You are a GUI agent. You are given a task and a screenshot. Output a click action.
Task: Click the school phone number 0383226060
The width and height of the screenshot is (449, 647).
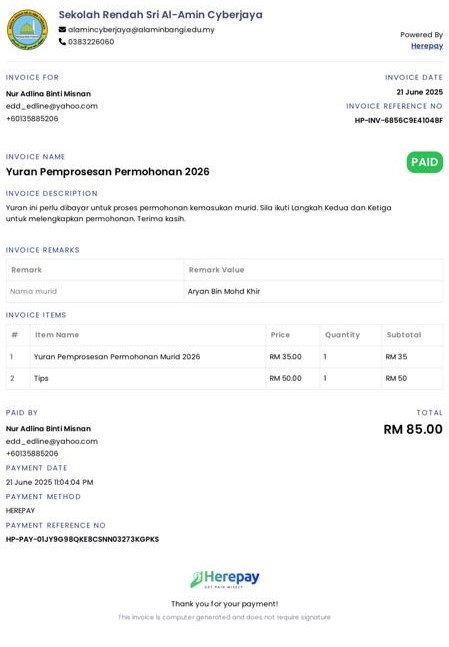[x=91, y=42]
